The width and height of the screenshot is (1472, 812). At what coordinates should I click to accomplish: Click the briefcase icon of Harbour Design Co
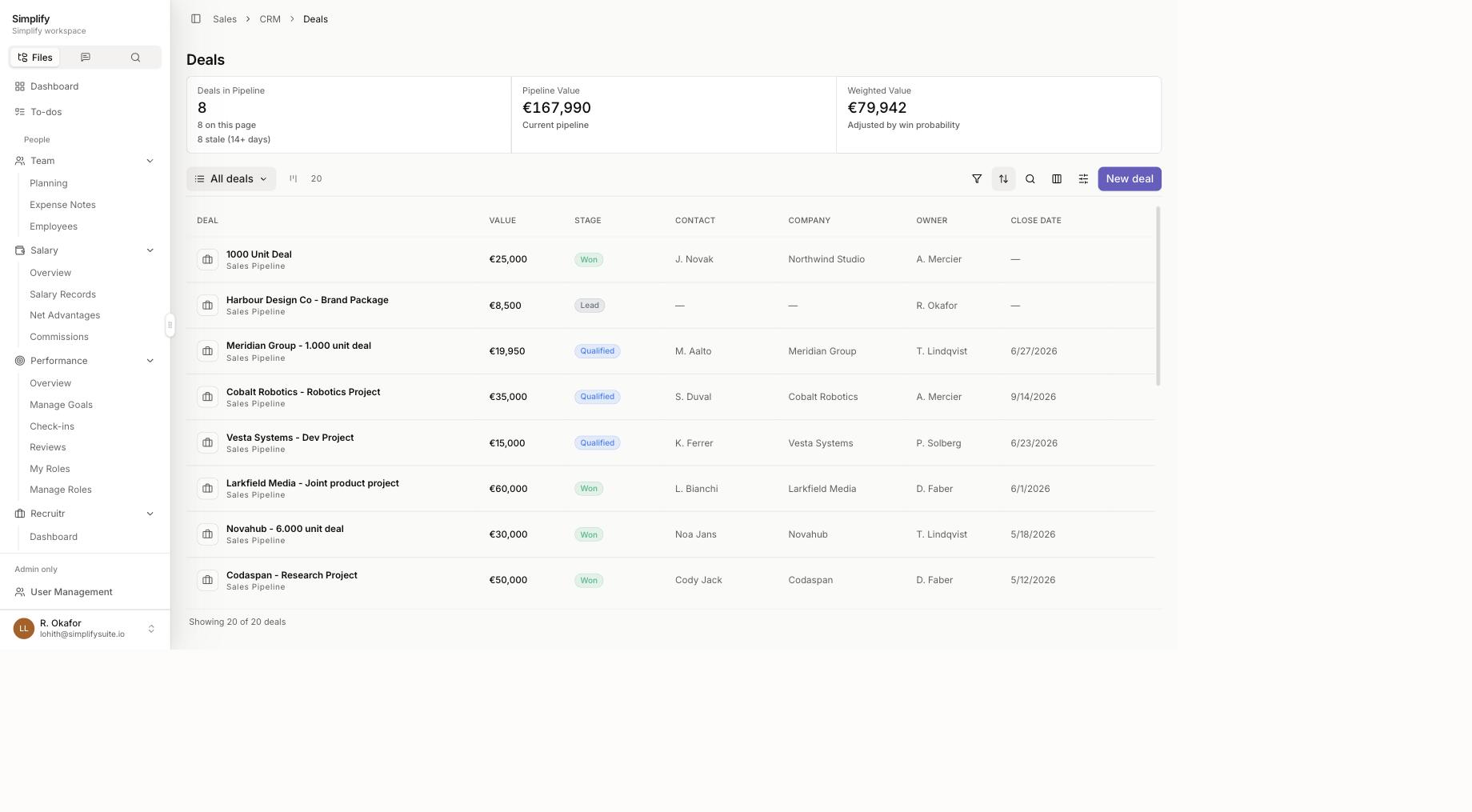tap(207, 306)
